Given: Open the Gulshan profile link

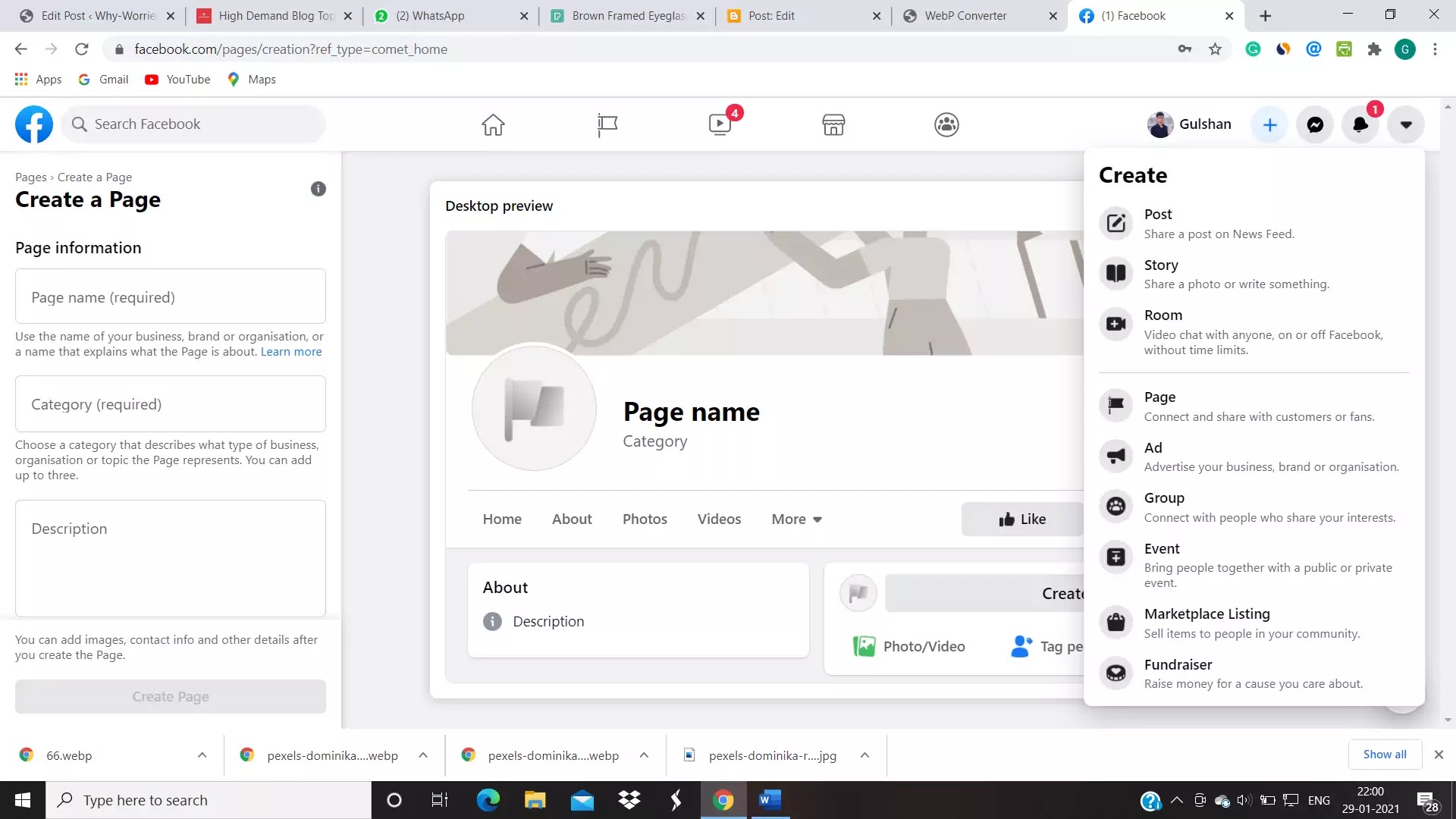Looking at the screenshot, I should point(1190,124).
